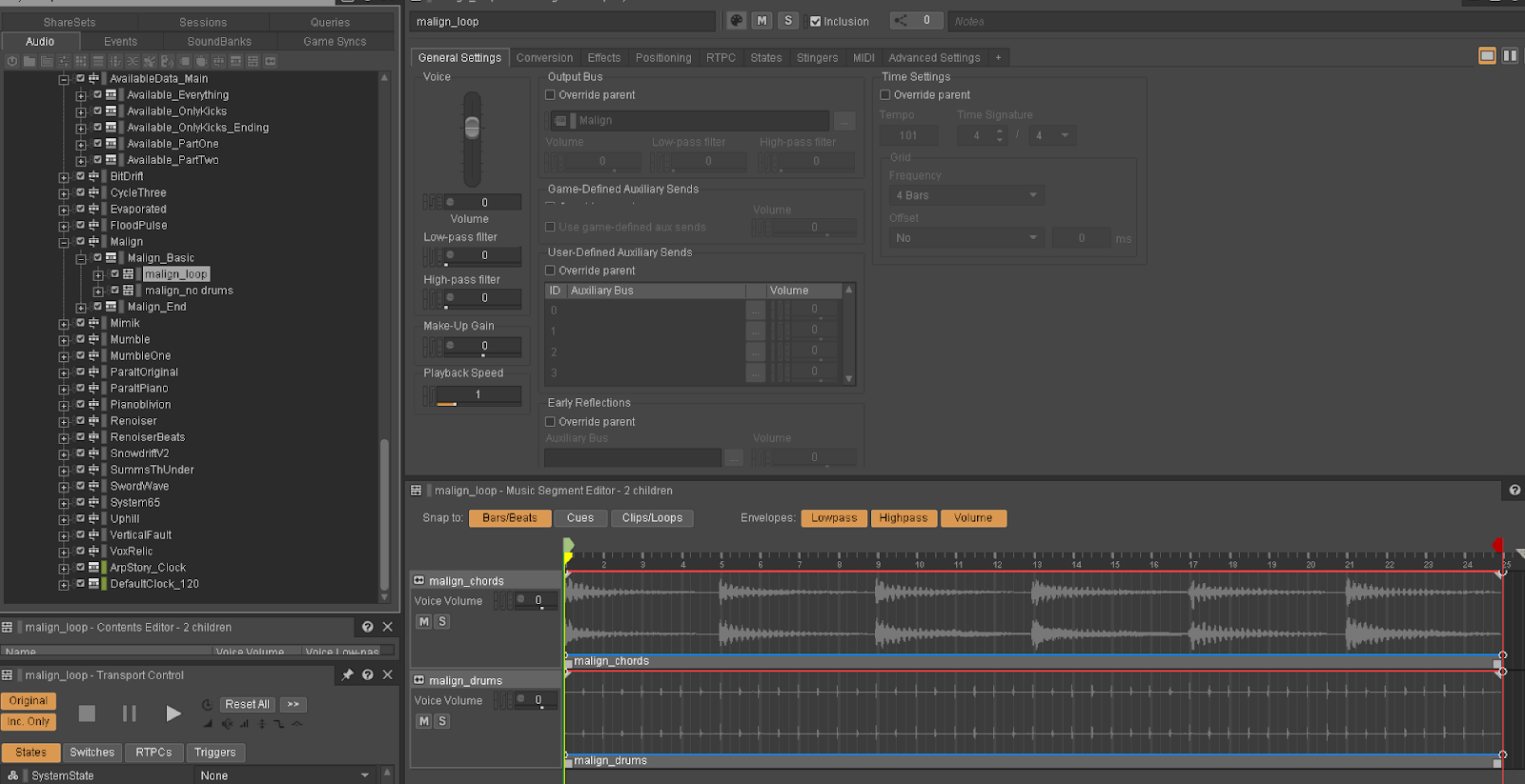The width and height of the screenshot is (1525, 784).
Task: Toggle the Inclusion checkbox
Action: 815,21
